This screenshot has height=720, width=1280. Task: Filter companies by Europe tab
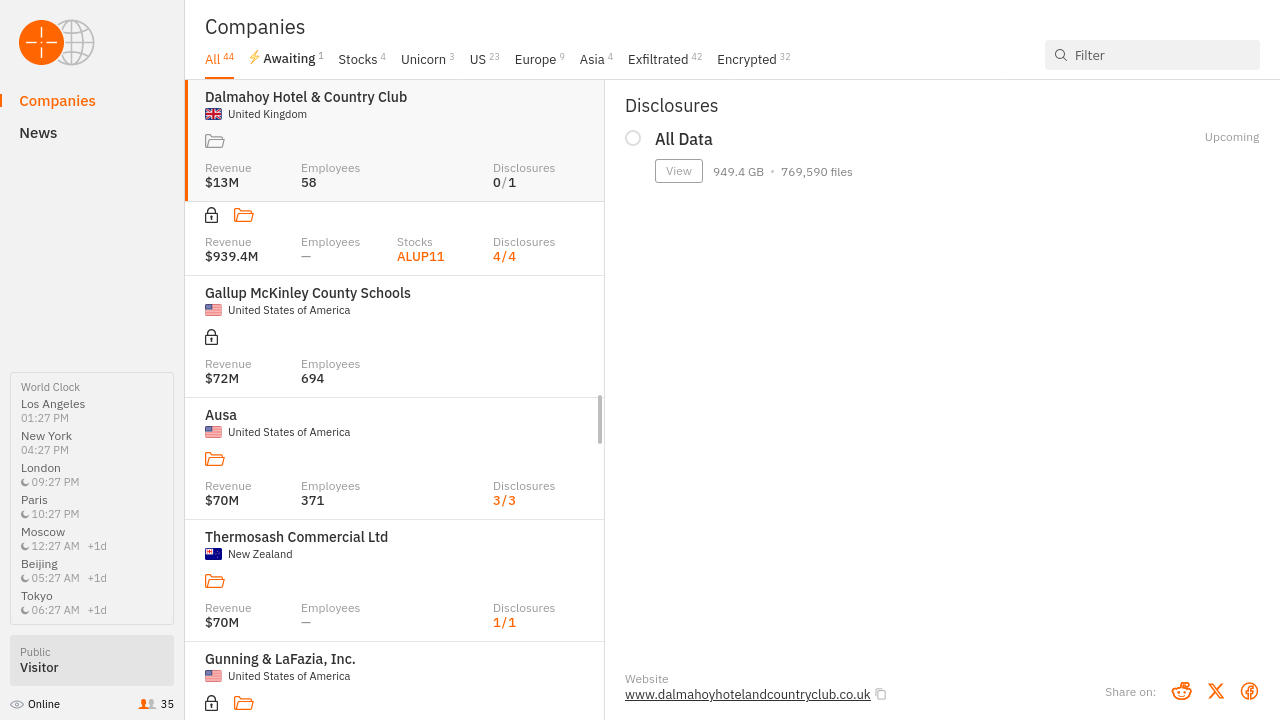(x=538, y=60)
